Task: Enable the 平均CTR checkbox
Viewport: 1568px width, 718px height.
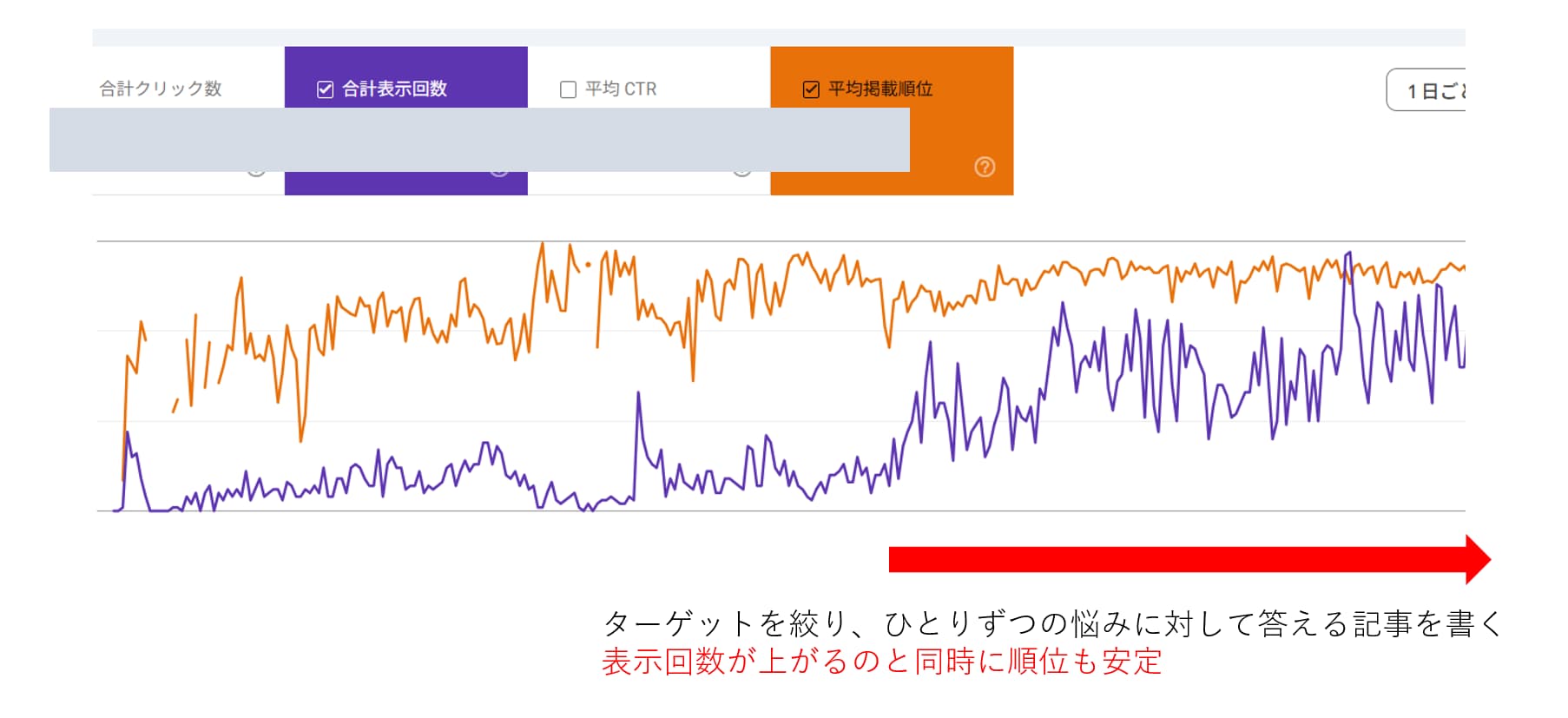Action: [x=569, y=88]
